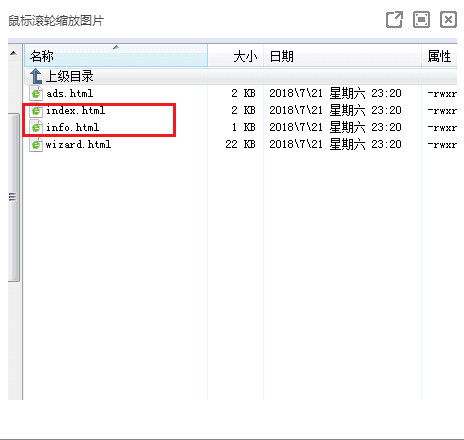Select the index.html file name

click(x=76, y=111)
